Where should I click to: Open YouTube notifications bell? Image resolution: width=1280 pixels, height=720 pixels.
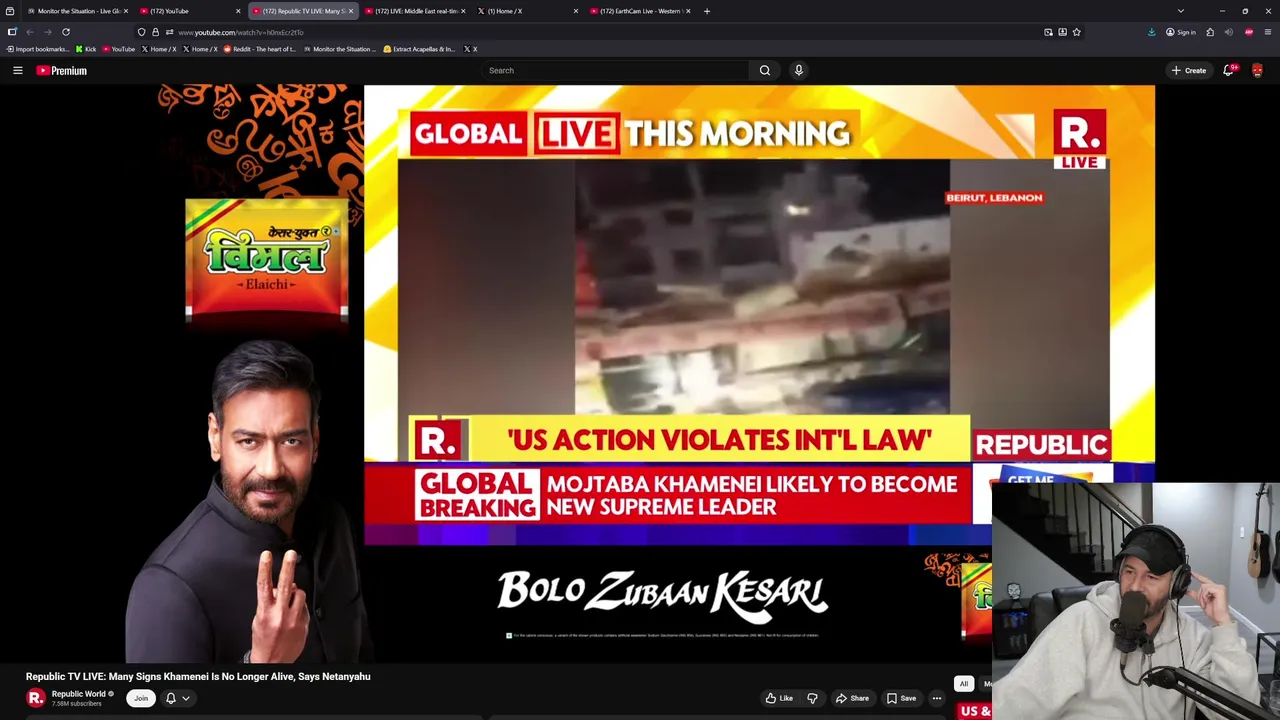tap(1229, 70)
